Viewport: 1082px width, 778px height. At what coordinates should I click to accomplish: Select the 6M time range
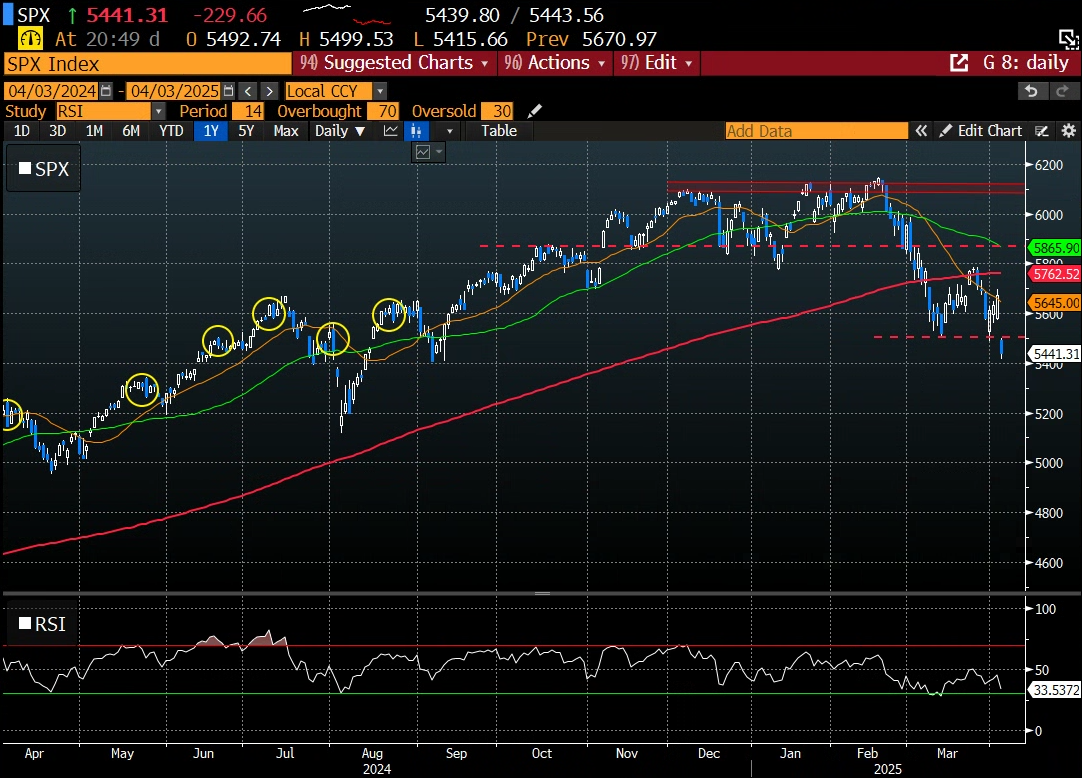[131, 131]
